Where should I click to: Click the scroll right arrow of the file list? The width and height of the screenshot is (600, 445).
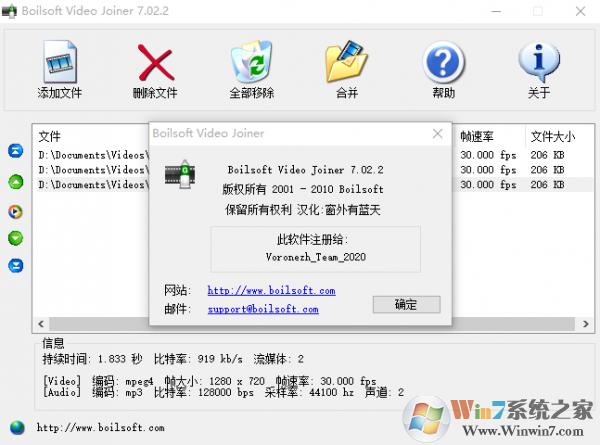coord(585,324)
